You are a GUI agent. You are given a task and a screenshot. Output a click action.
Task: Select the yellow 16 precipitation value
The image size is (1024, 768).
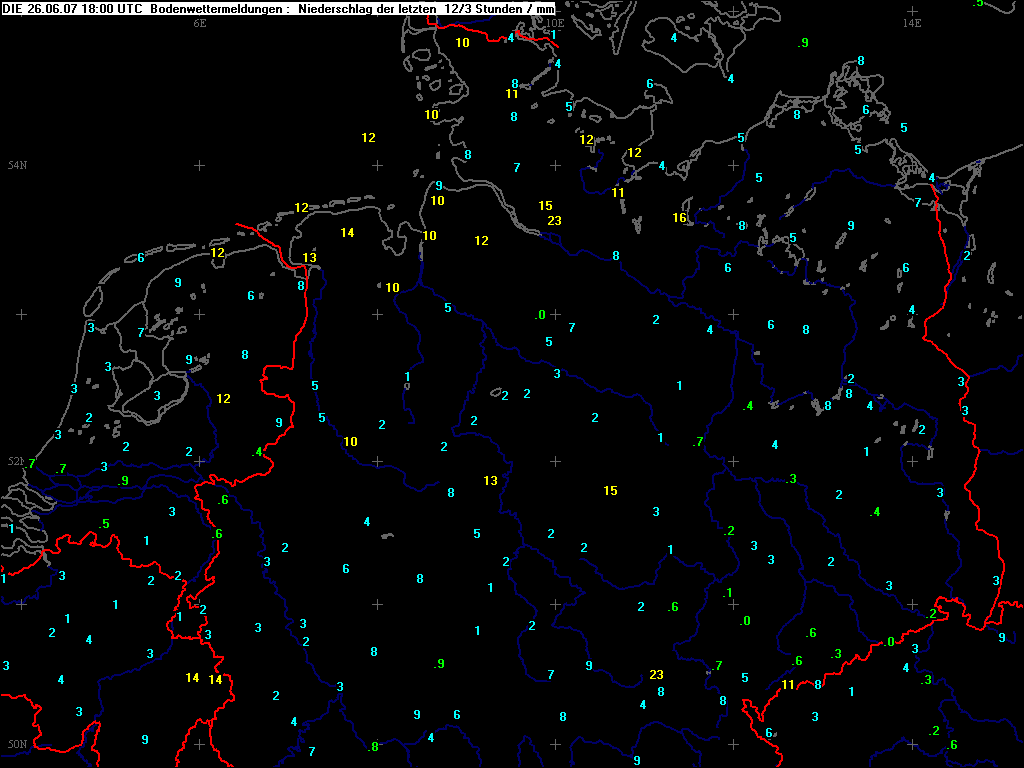pyautogui.click(x=680, y=218)
